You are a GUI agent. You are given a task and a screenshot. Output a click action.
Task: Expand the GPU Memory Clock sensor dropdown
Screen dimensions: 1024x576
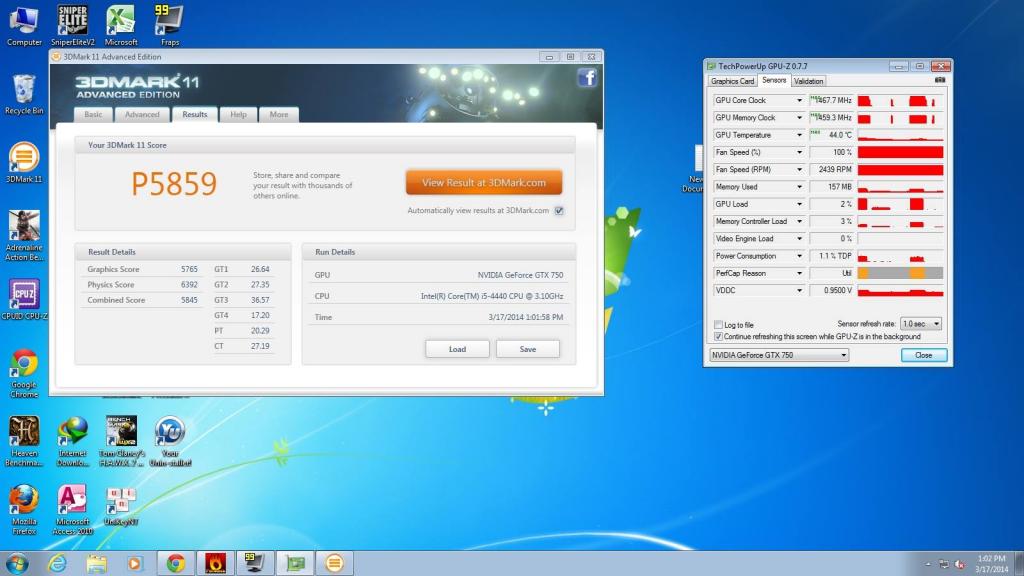799,118
